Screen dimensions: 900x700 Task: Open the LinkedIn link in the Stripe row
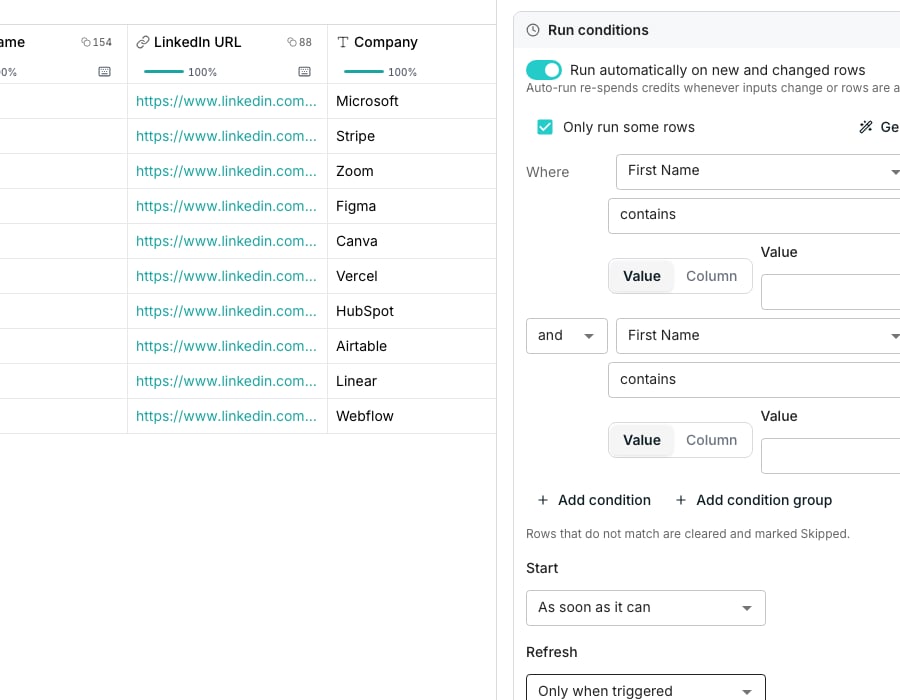coord(226,136)
